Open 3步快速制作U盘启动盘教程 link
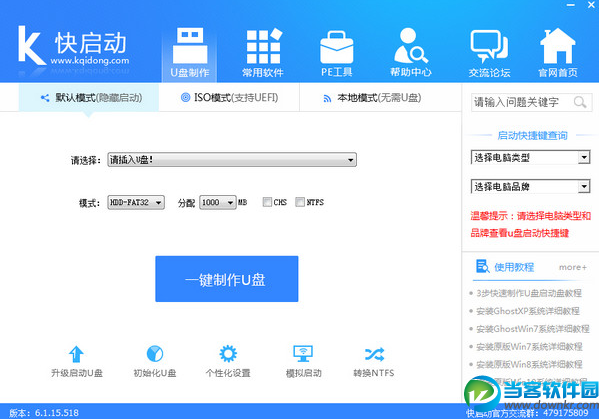600x419 pixels. tap(529, 293)
